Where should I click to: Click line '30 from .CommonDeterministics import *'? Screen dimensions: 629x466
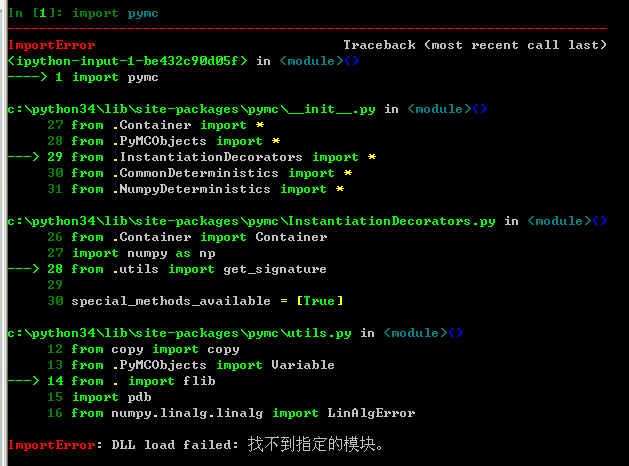click(200, 173)
